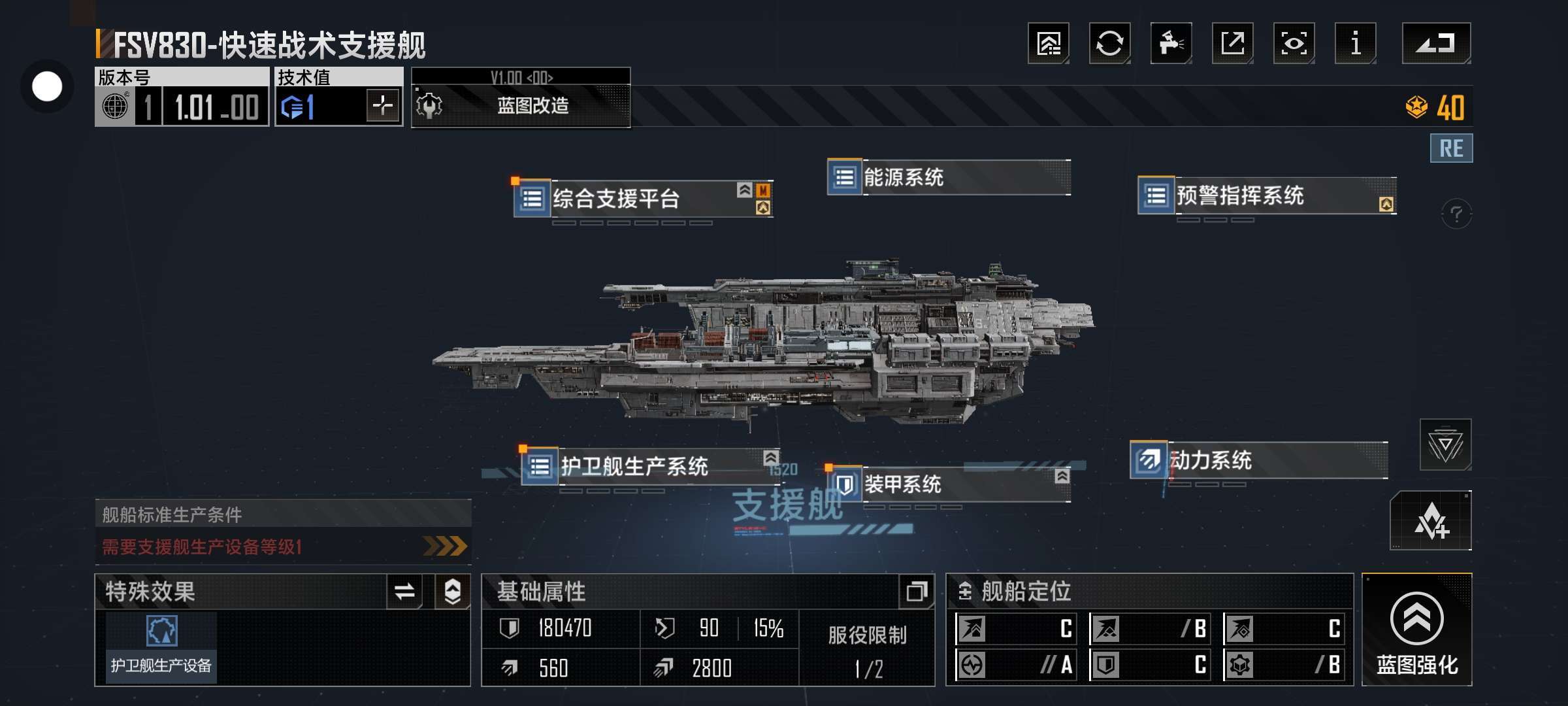Click the back return arrow button
Image resolution: width=1568 pixels, height=706 pixels.
(1436, 43)
